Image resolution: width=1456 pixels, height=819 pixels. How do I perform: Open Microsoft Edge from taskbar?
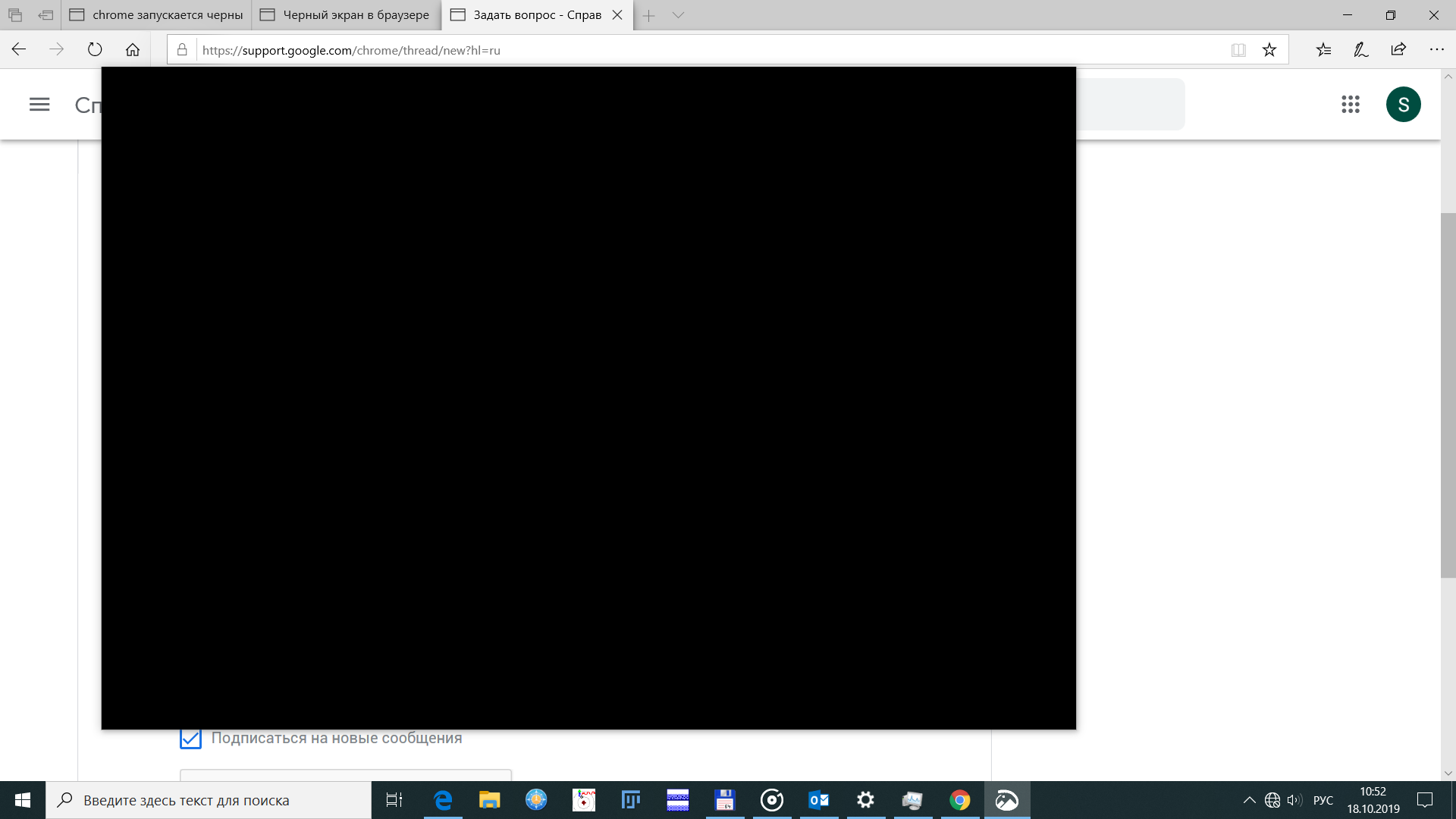(443, 800)
